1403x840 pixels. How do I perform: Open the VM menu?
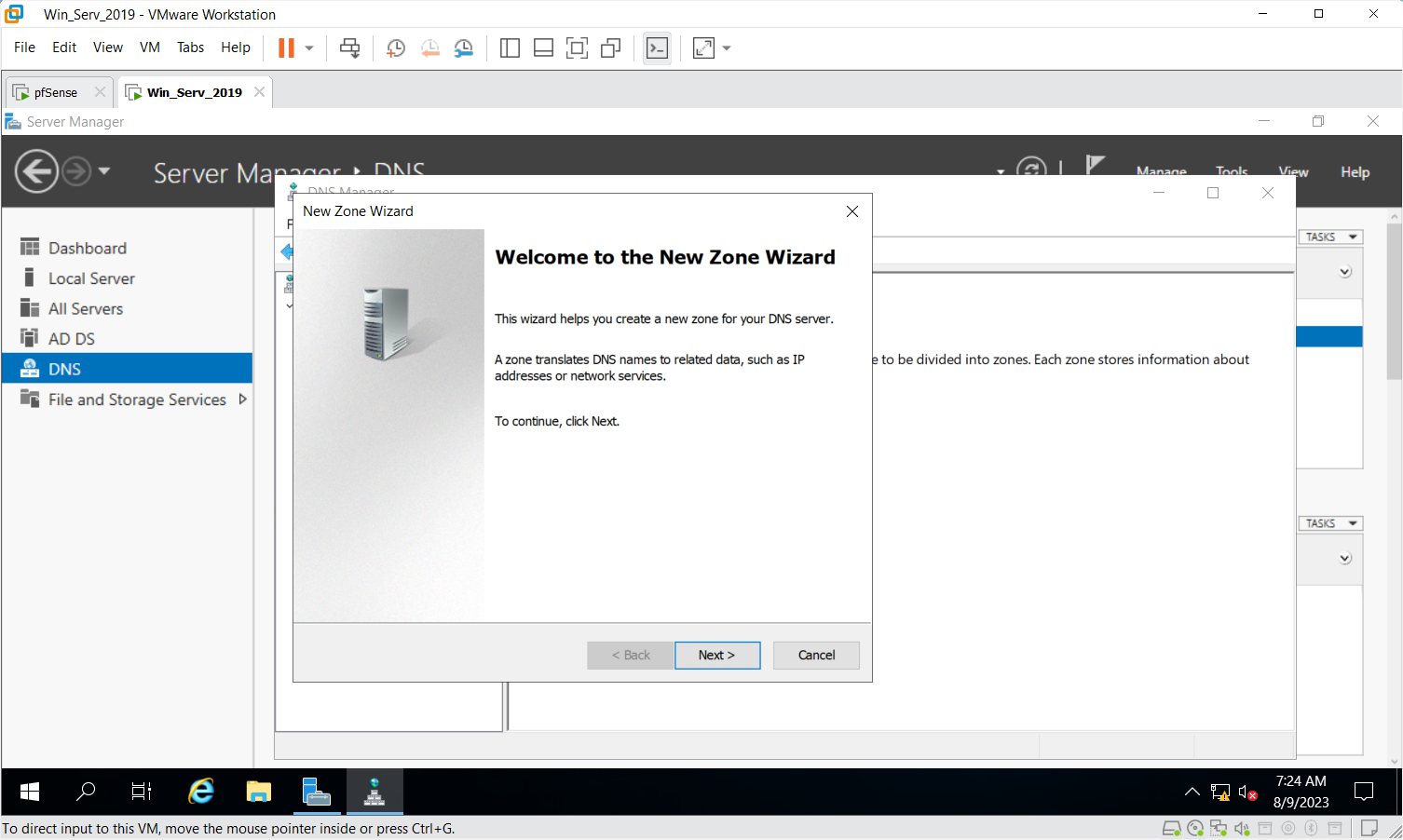(x=150, y=47)
